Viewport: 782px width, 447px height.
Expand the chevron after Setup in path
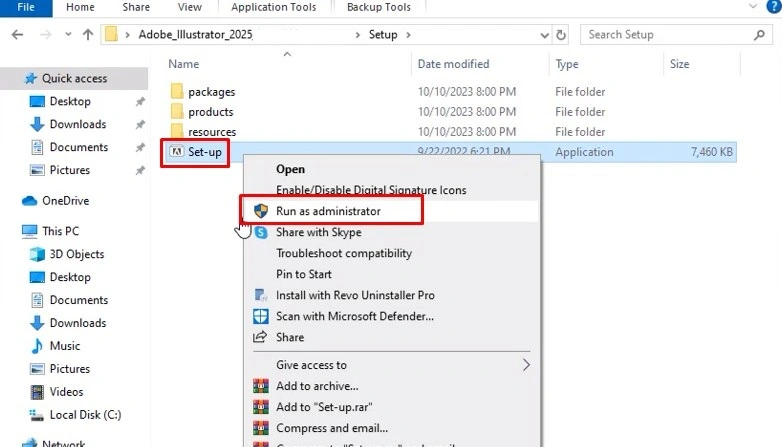408,34
